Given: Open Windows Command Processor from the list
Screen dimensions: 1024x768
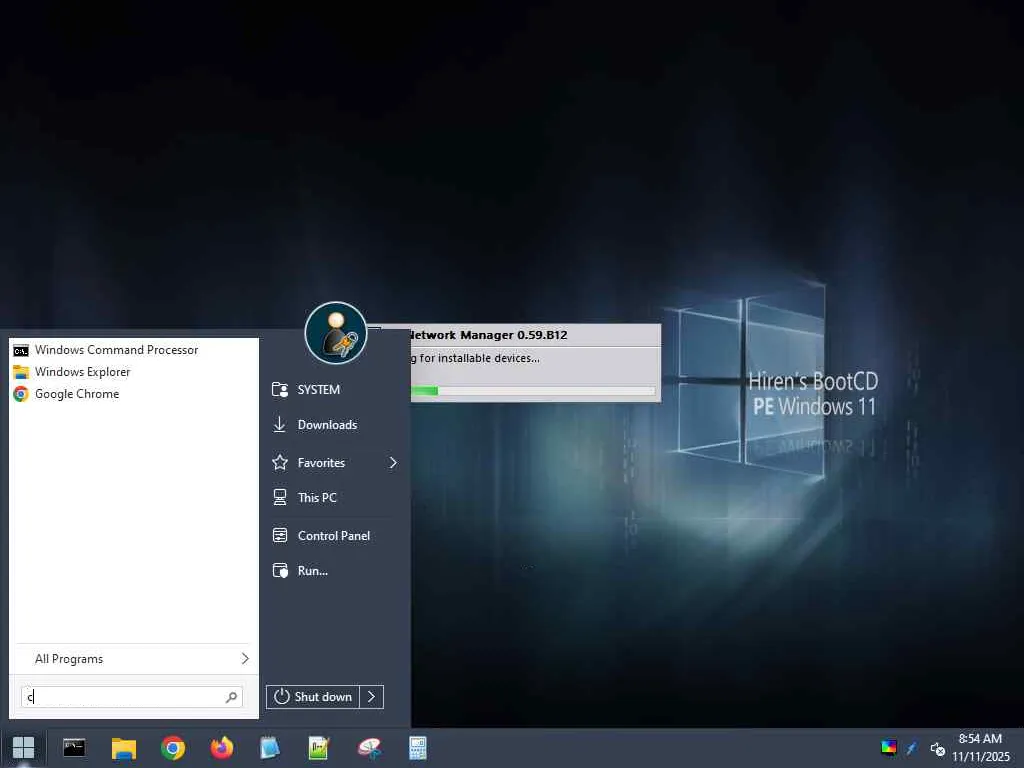Looking at the screenshot, I should (x=134, y=350).
